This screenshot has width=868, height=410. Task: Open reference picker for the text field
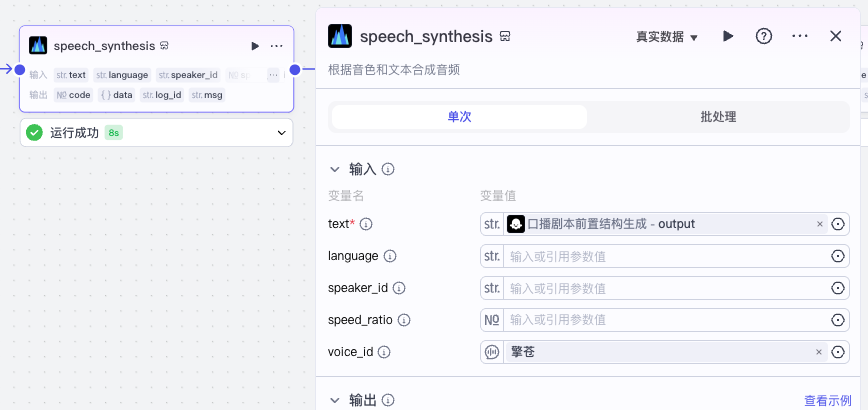[x=838, y=224]
